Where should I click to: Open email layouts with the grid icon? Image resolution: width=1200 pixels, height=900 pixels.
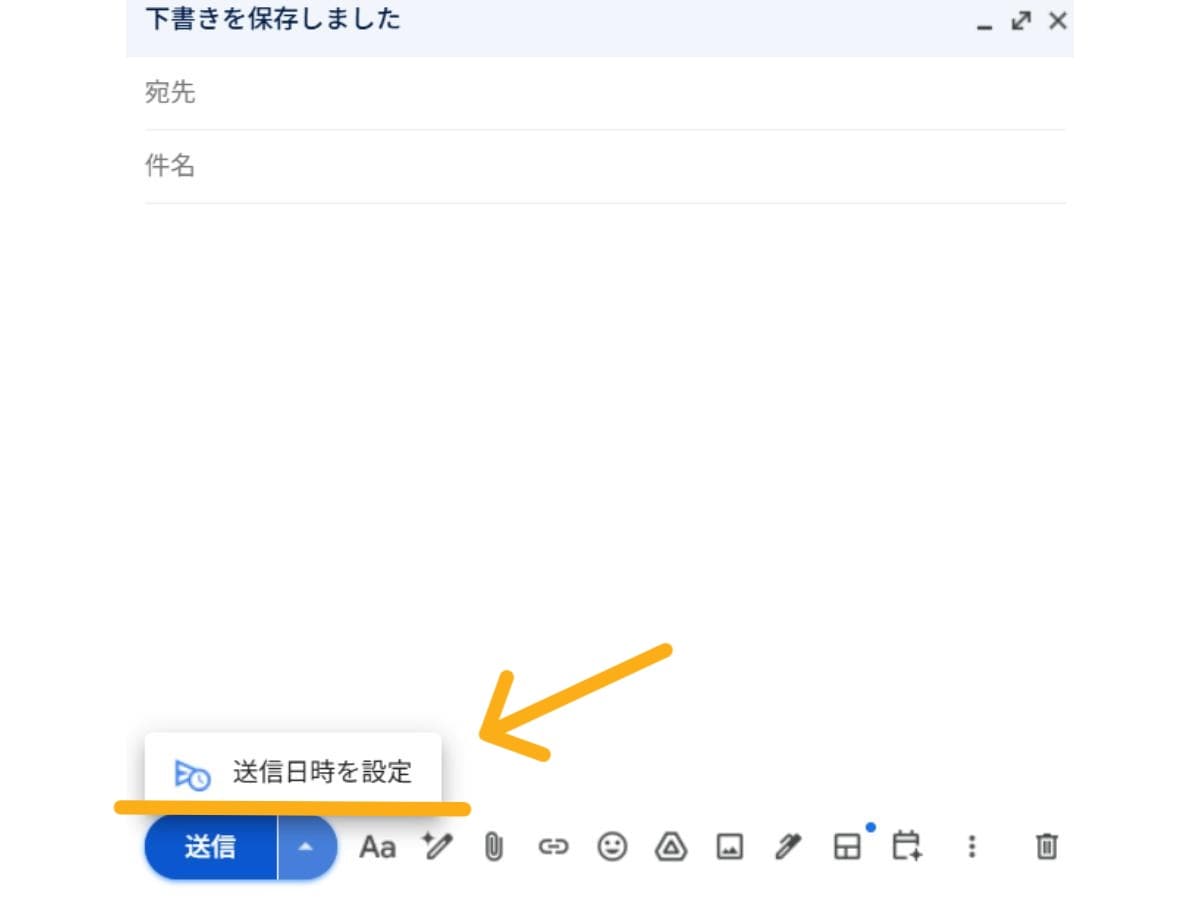[848, 846]
